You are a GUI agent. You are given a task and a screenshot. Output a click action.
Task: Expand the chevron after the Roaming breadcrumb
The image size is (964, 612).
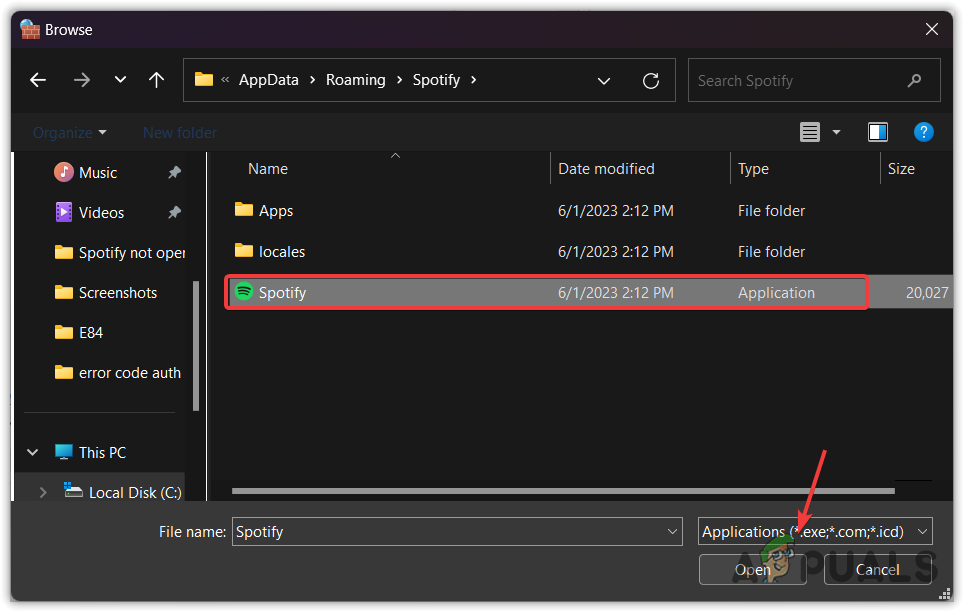click(400, 80)
